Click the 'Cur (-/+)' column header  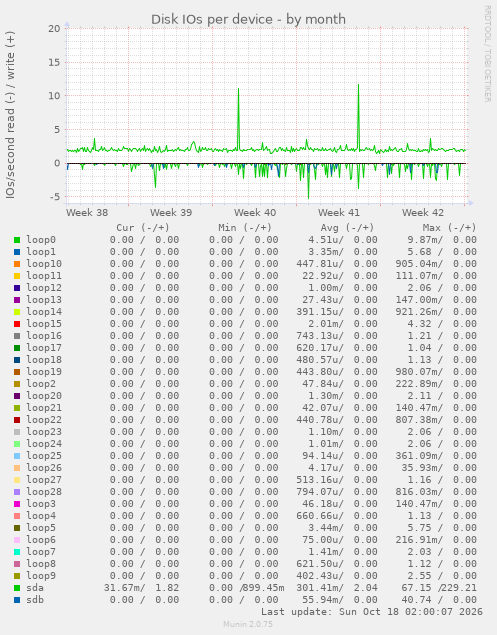143,228
